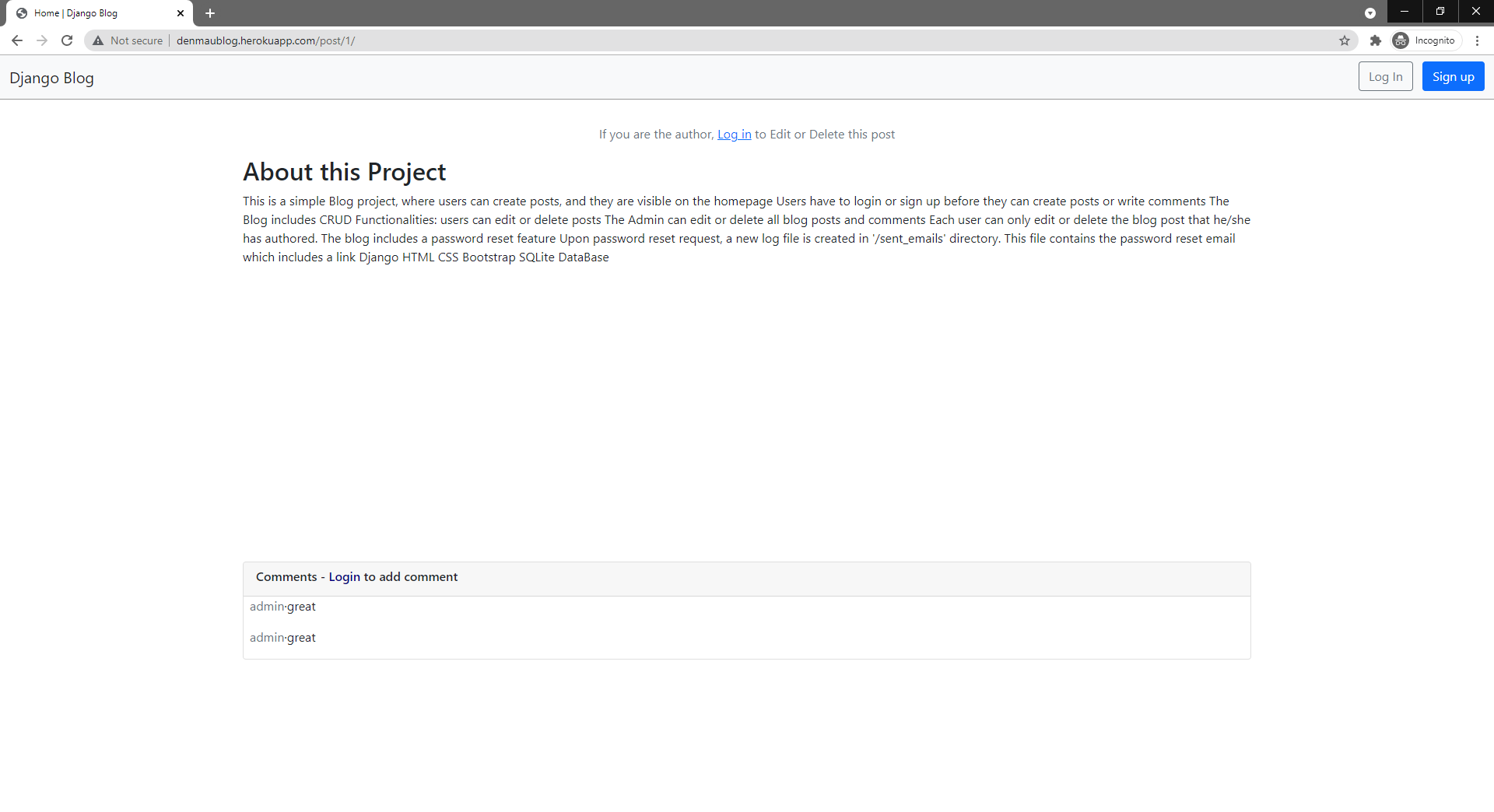Open the Log in link to edit this post
This screenshot has height=812, width=1494.
pyautogui.click(x=734, y=134)
